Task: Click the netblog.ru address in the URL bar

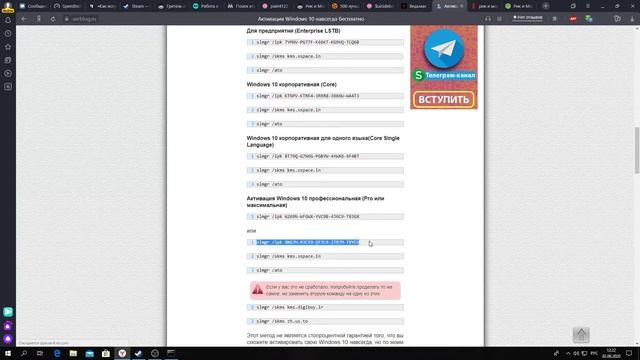Action: pyautogui.click(x=84, y=19)
